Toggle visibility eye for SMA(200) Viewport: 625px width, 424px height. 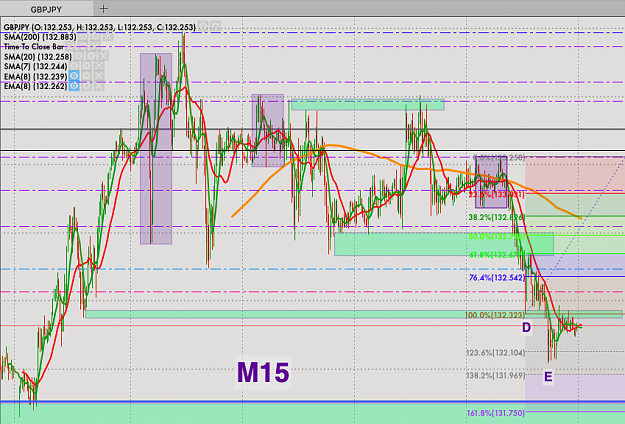pos(83,36)
